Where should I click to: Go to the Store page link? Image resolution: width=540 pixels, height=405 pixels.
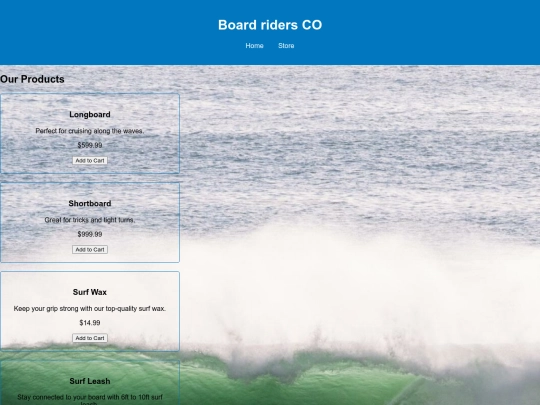click(286, 46)
